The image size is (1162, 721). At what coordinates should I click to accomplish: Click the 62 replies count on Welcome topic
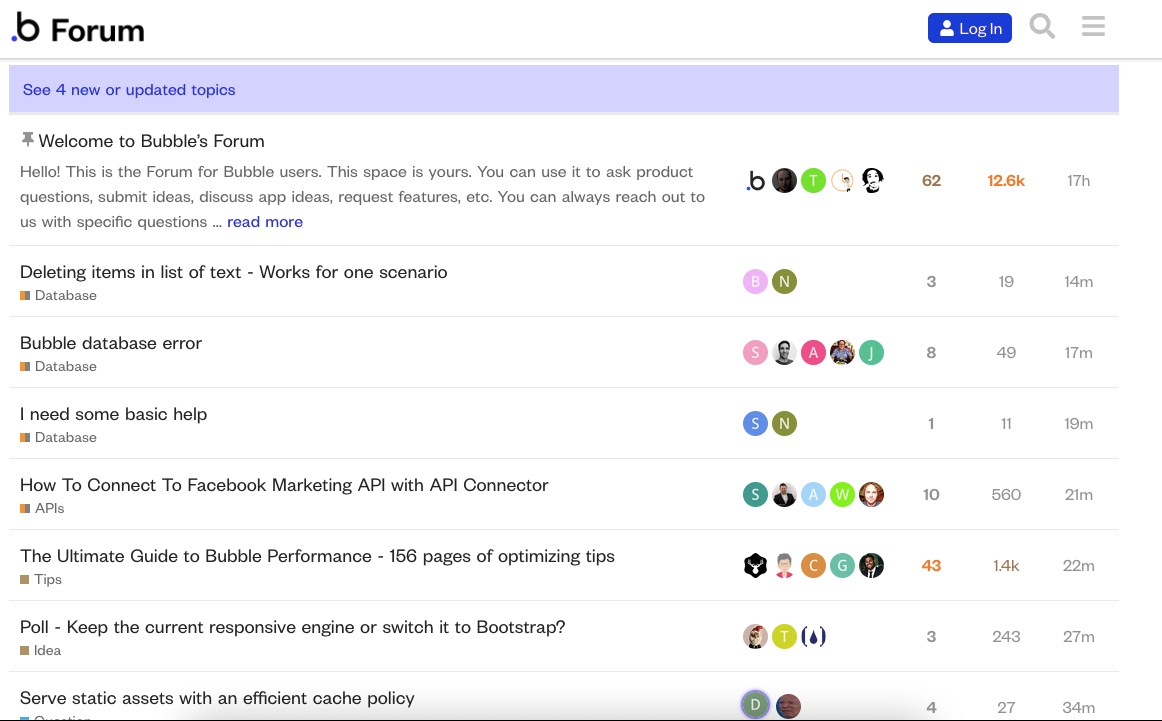pyautogui.click(x=931, y=181)
